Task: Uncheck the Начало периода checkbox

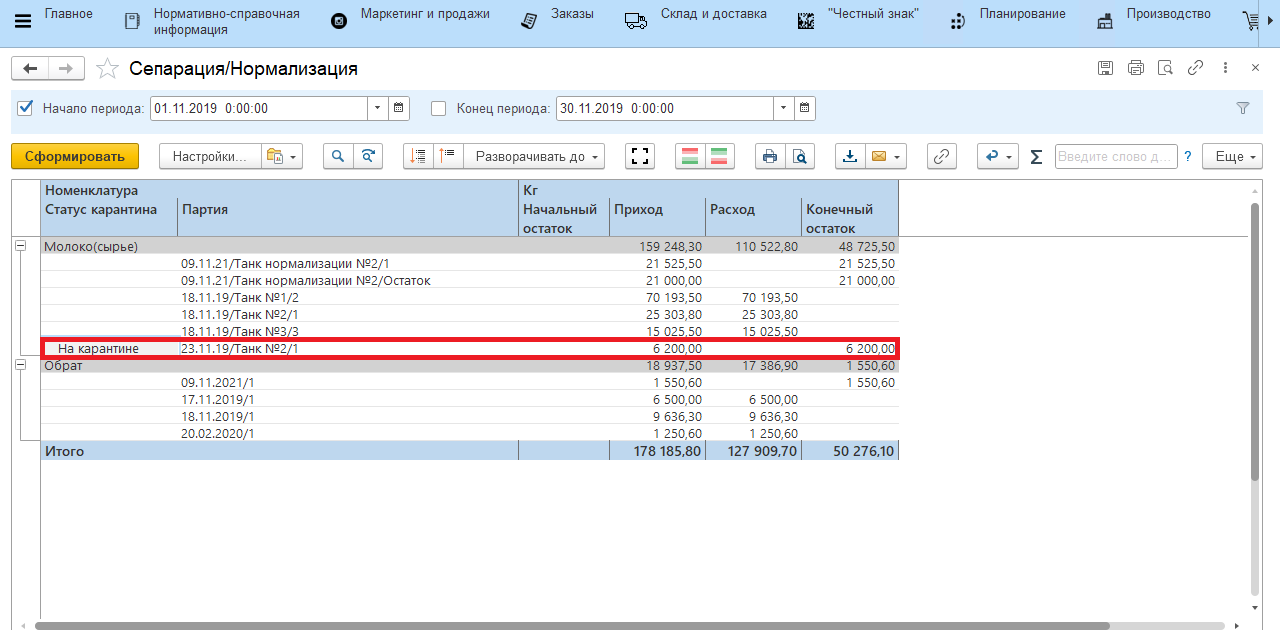Action: [x=26, y=108]
